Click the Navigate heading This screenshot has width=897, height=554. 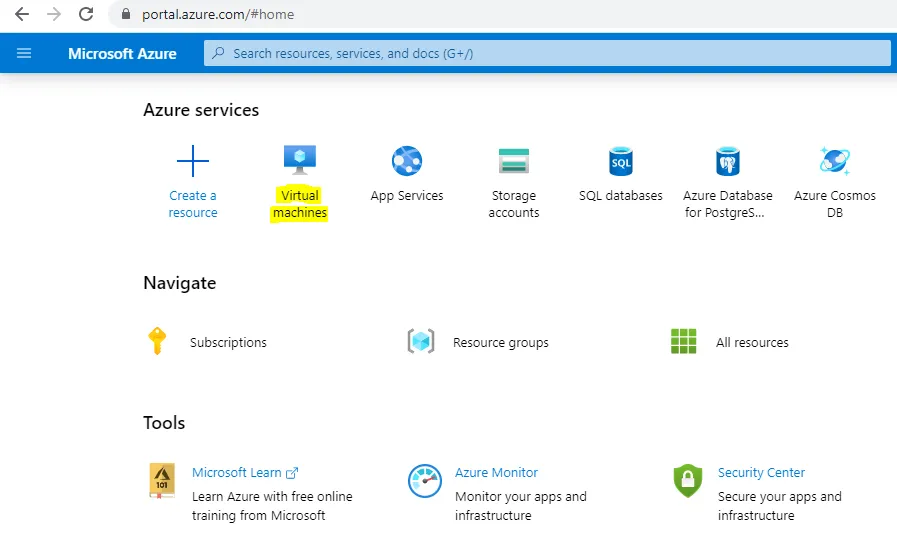click(x=180, y=283)
